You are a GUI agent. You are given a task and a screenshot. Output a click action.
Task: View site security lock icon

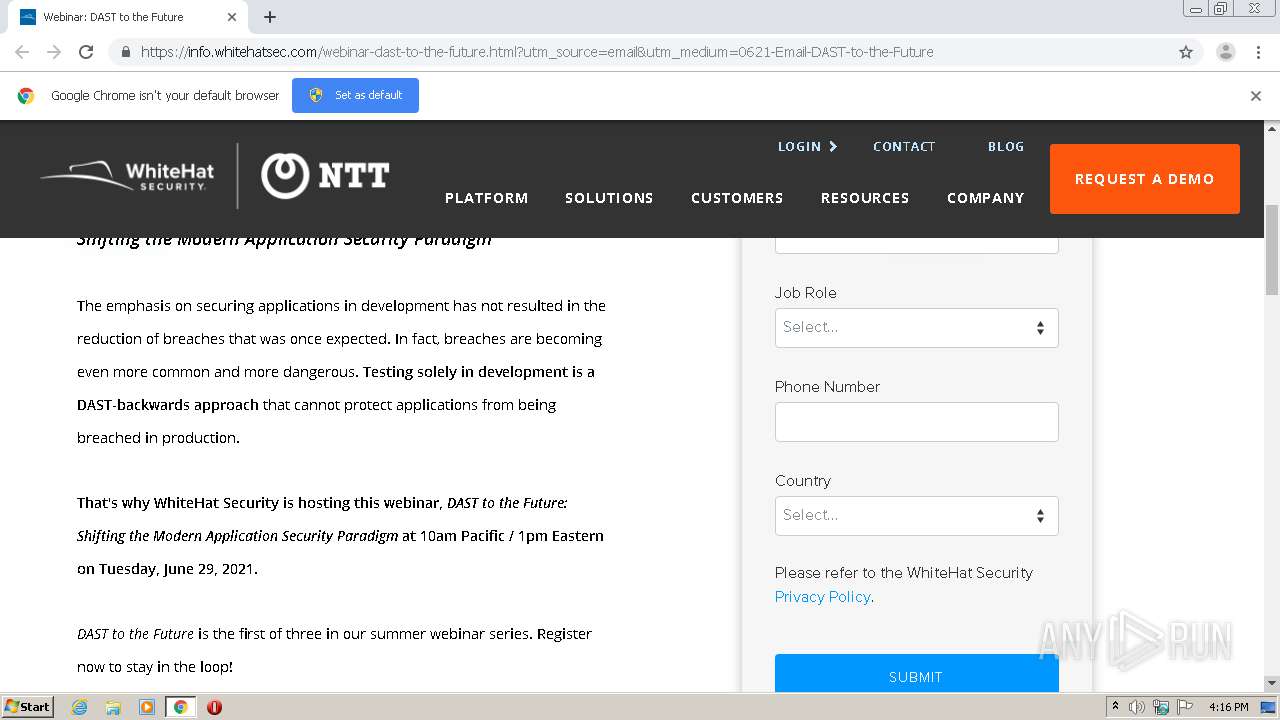[x=125, y=52]
